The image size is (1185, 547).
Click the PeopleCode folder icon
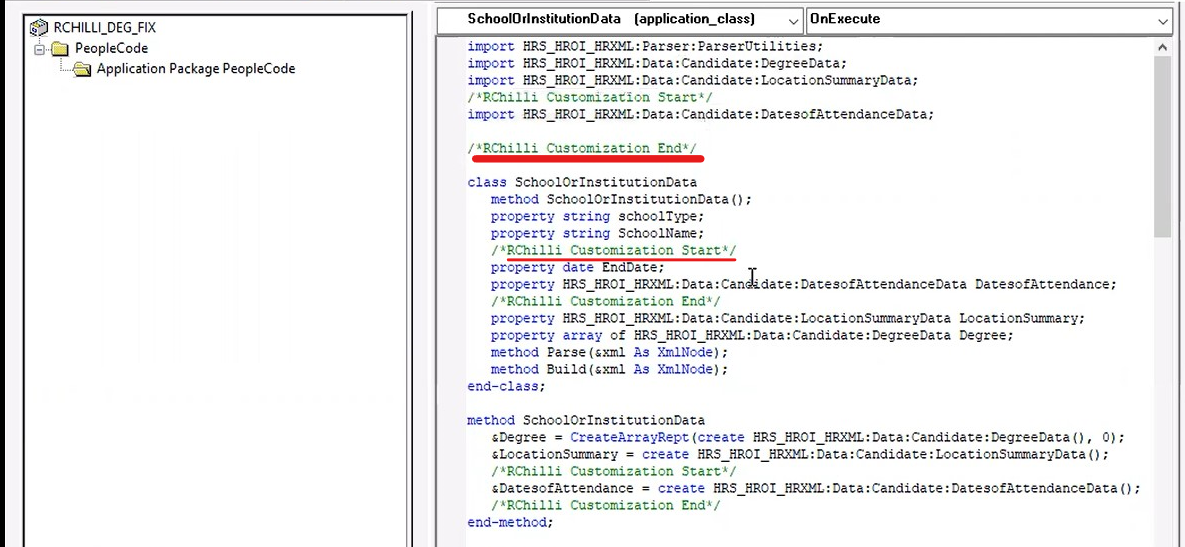(60, 48)
